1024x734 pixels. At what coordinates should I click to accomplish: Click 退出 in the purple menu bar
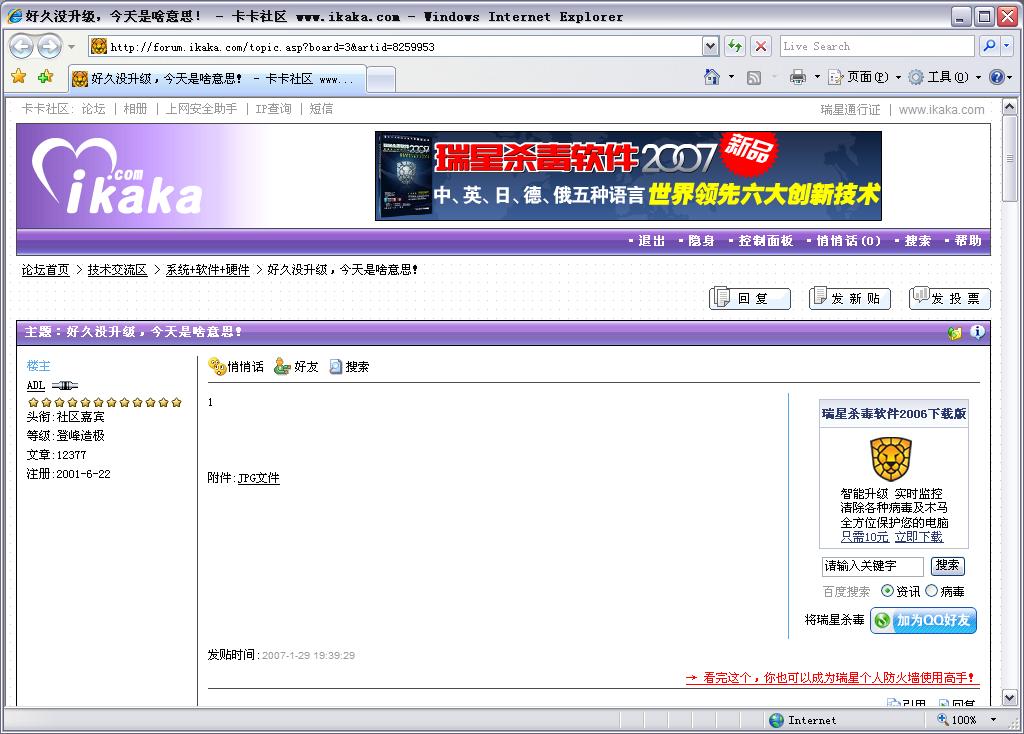click(651, 241)
